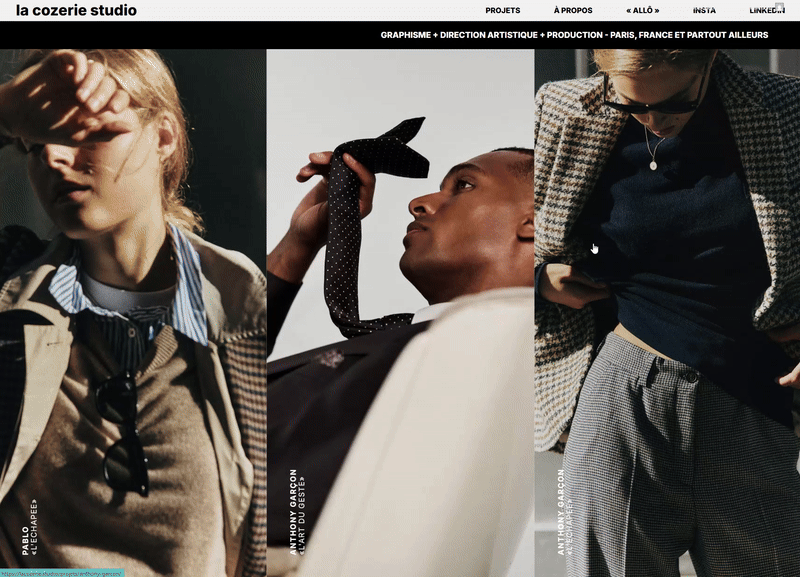Open the Projets menu item

[x=502, y=11]
